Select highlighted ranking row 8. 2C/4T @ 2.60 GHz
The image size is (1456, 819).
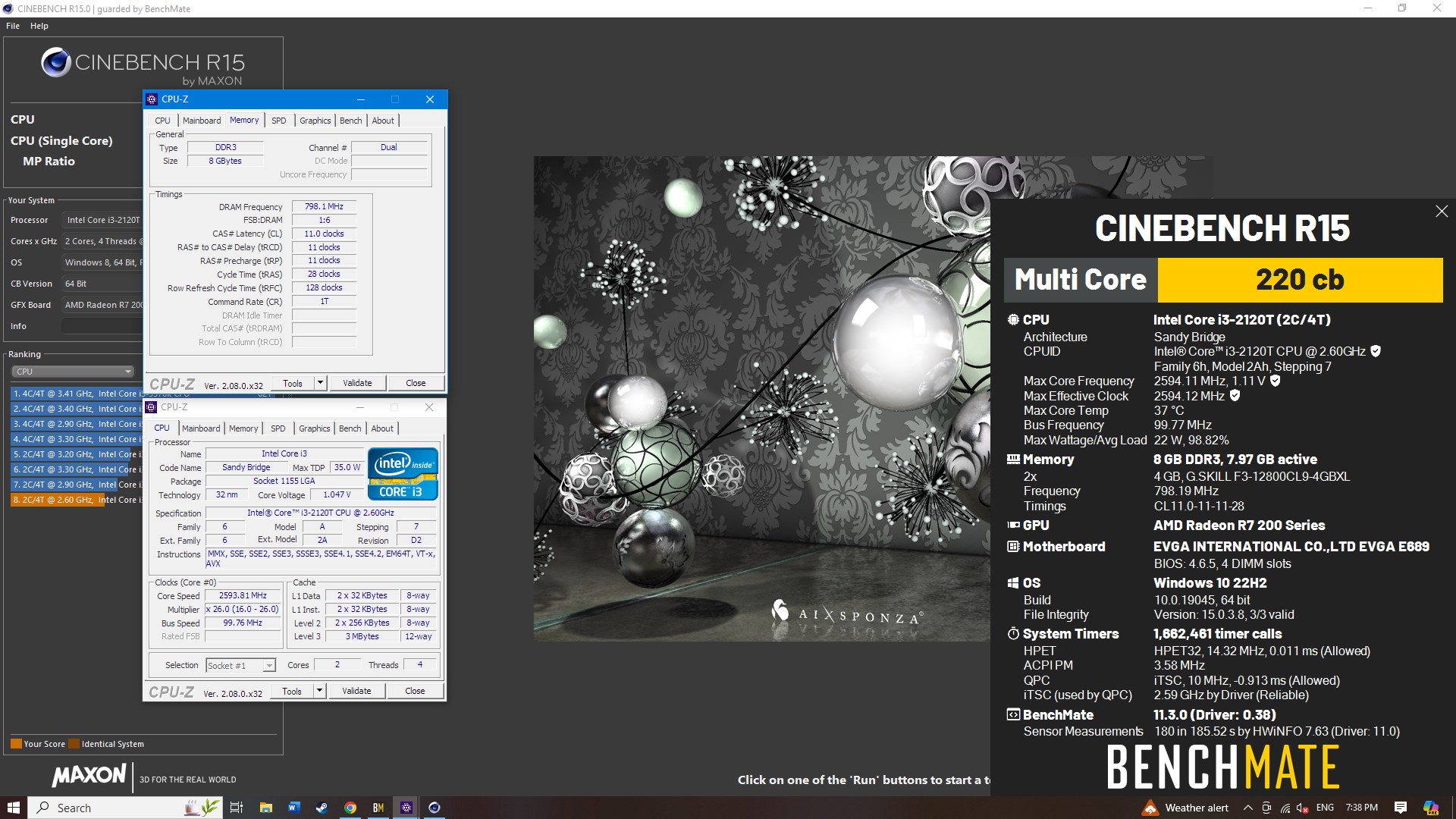coord(77,500)
